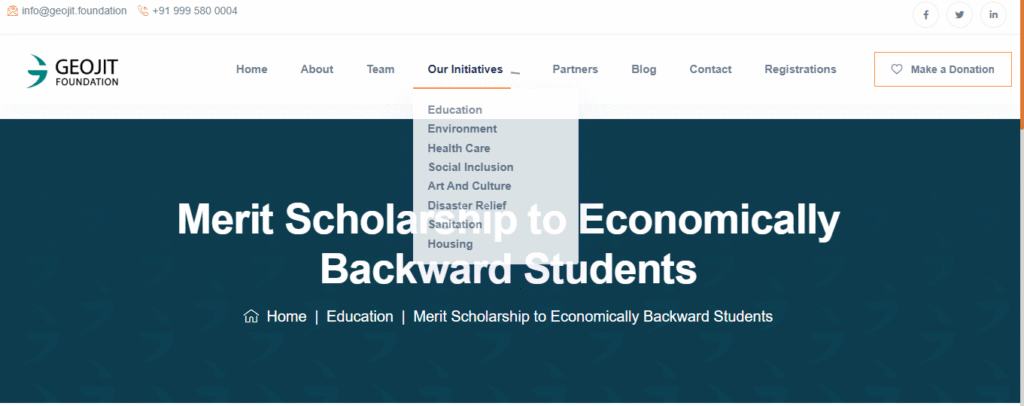
Task: Navigate to Registrations page
Action: 800,70
